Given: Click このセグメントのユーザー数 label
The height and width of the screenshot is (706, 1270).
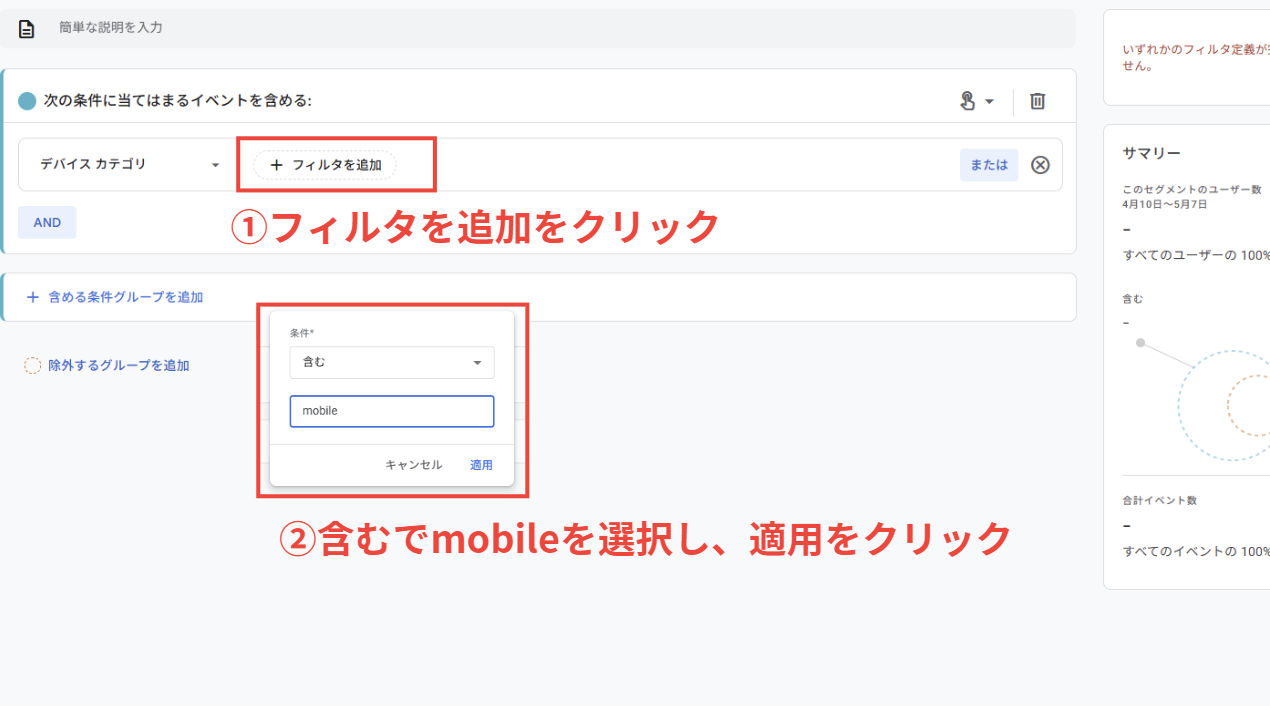Looking at the screenshot, I should [x=1192, y=189].
